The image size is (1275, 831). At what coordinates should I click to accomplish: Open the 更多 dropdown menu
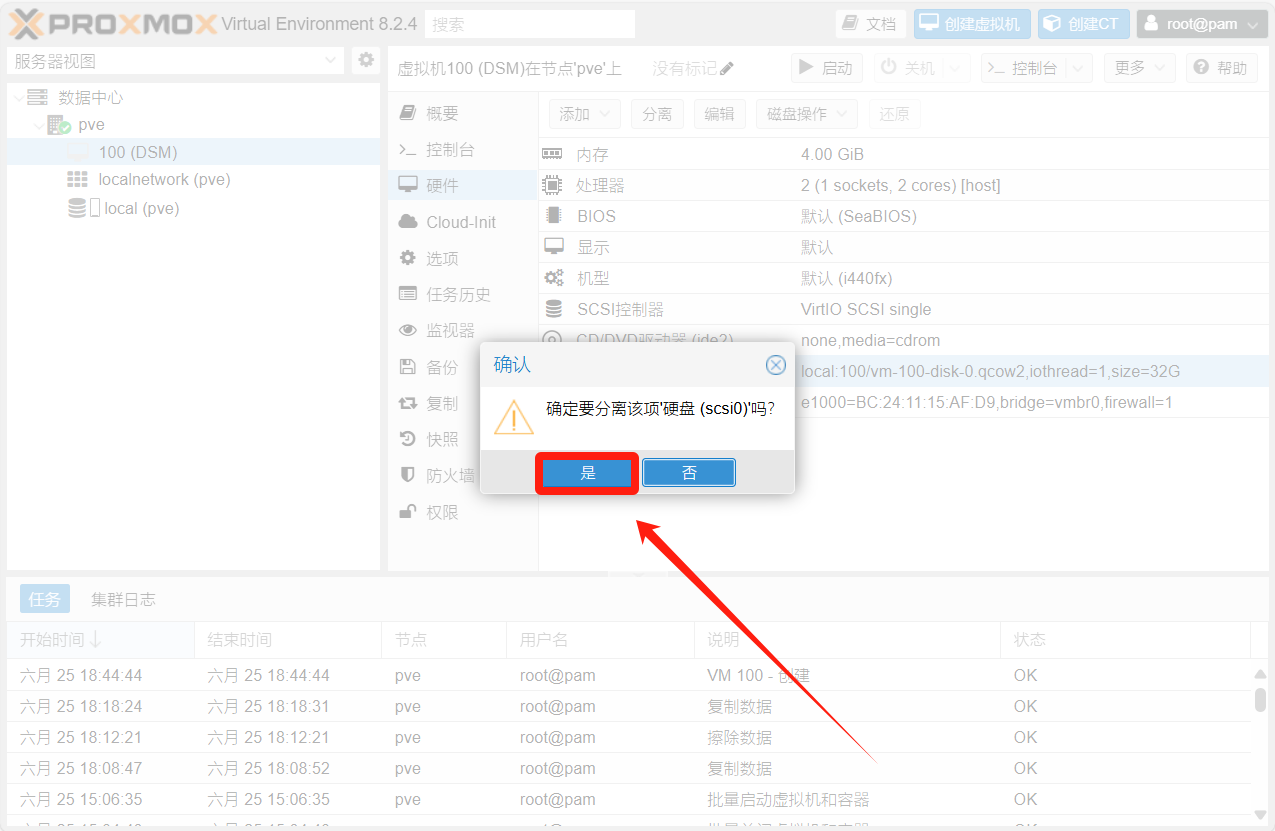(1140, 68)
